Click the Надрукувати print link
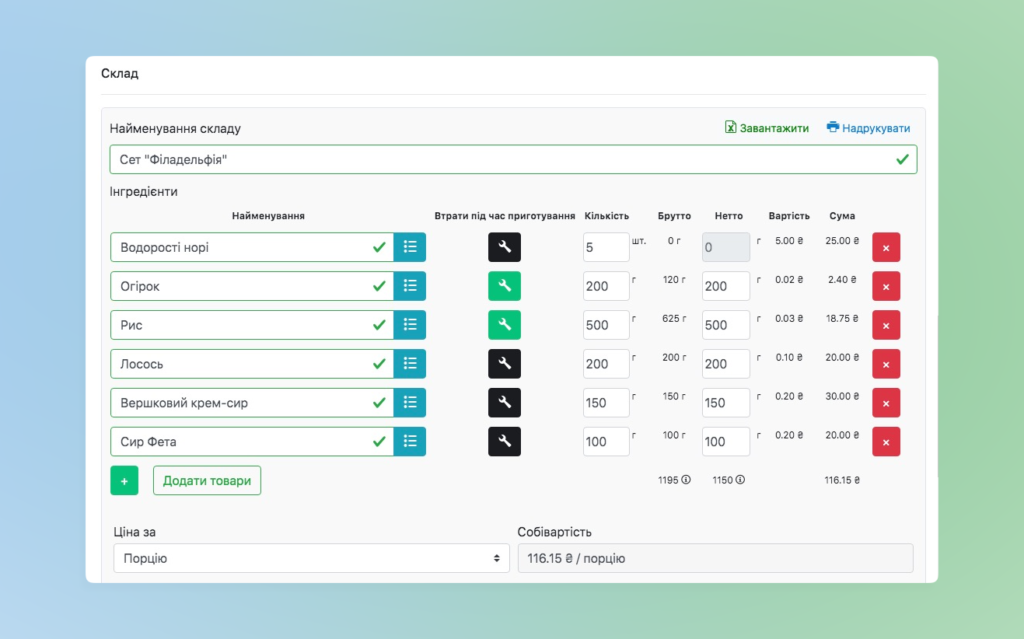This screenshot has width=1024, height=639. [868, 128]
